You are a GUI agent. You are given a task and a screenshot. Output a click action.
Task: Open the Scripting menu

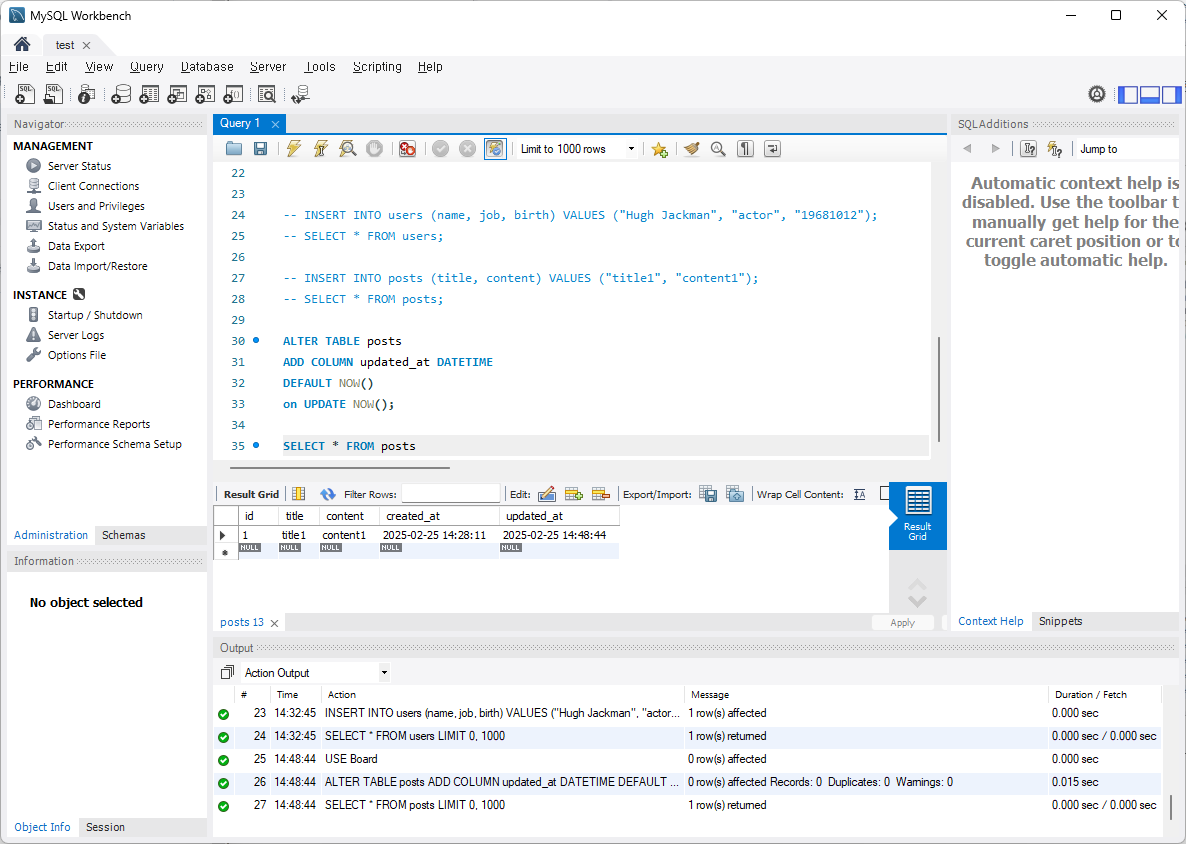377,67
